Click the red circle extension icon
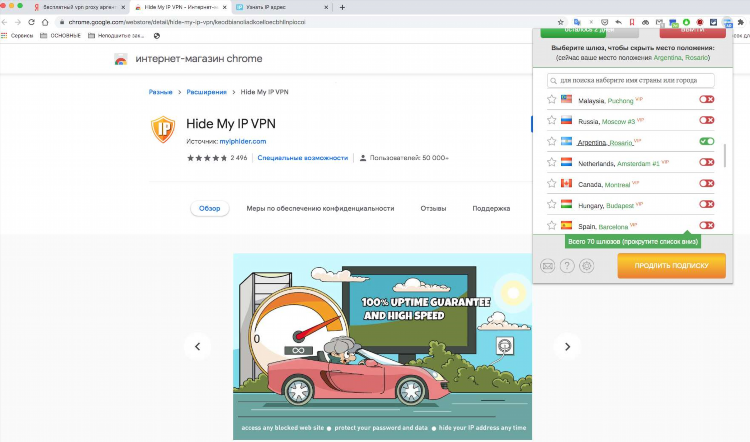The height and width of the screenshot is (442, 750). coord(700,22)
